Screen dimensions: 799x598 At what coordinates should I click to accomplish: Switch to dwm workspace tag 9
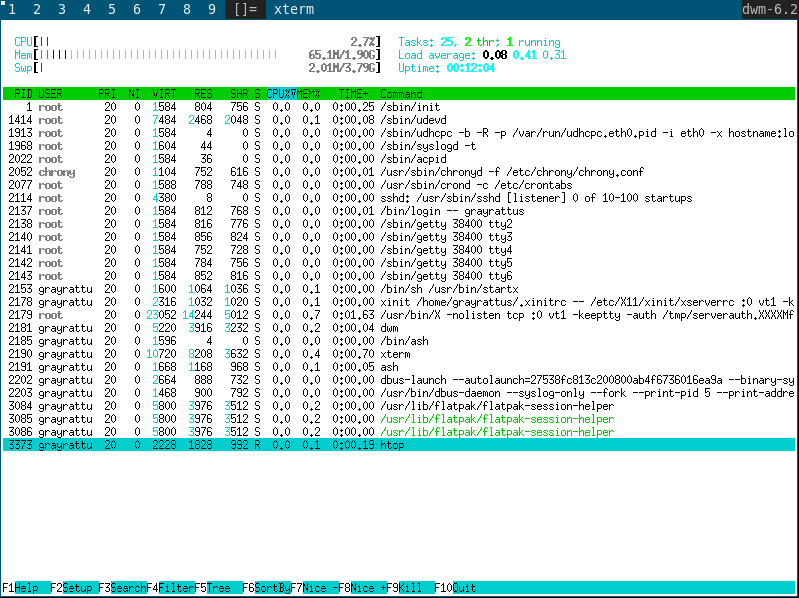pyautogui.click(x=211, y=9)
